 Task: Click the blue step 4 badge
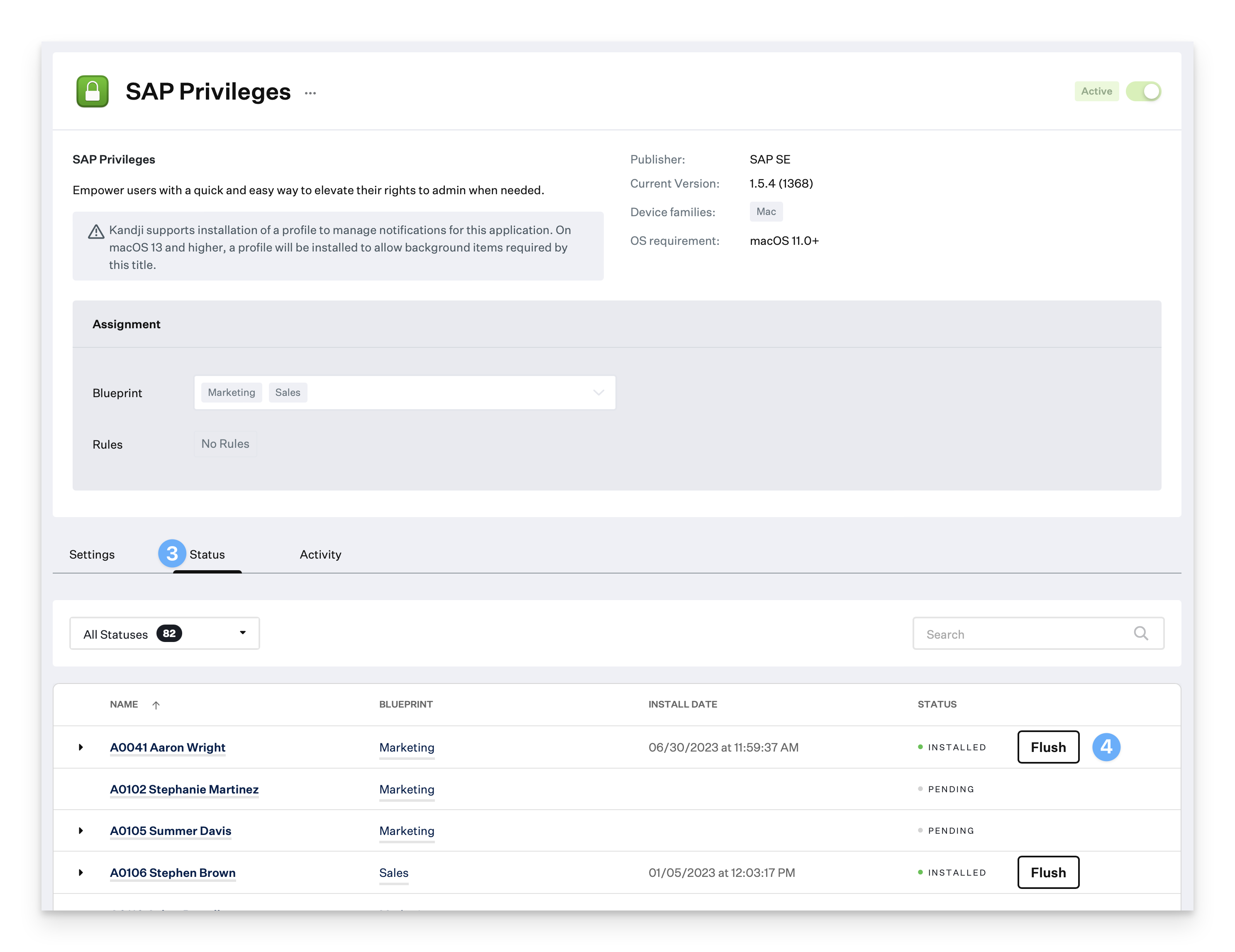1106,747
